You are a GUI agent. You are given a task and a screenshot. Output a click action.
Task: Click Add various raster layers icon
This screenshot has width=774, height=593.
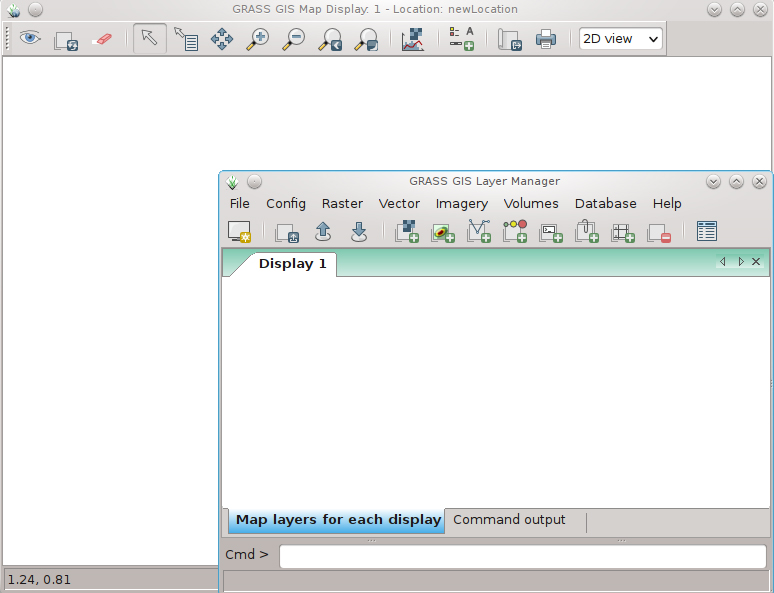[443, 232]
